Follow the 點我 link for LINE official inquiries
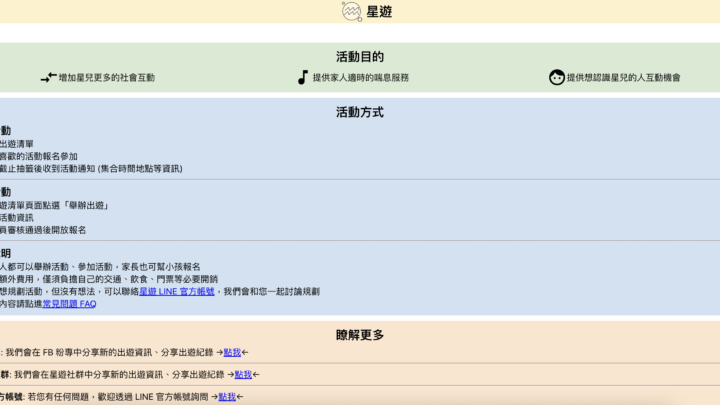Screen dimensions: 720x405 pyautogui.click(x=227, y=397)
